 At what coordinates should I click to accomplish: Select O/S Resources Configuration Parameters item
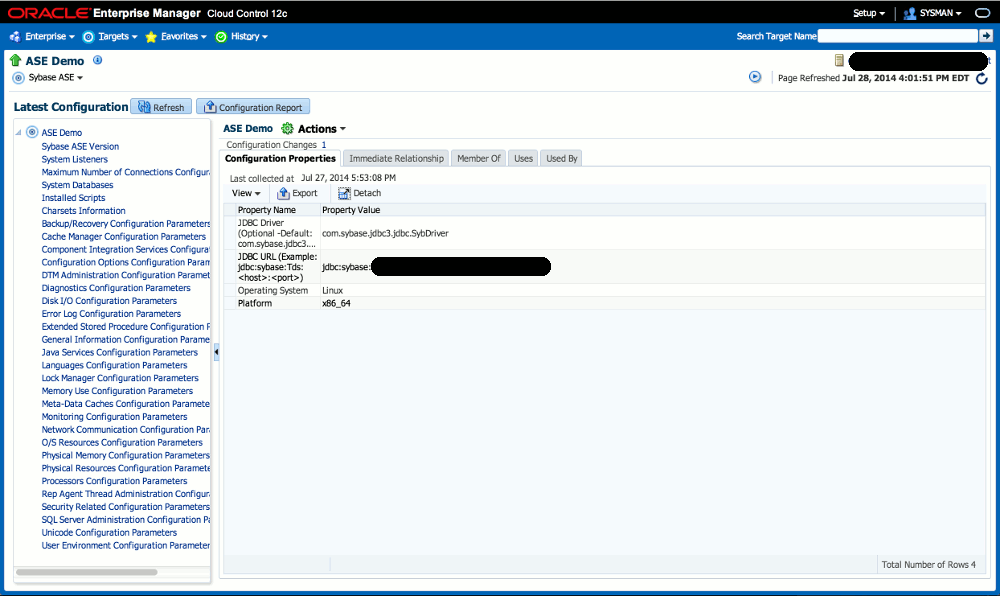tap(122, 442)
